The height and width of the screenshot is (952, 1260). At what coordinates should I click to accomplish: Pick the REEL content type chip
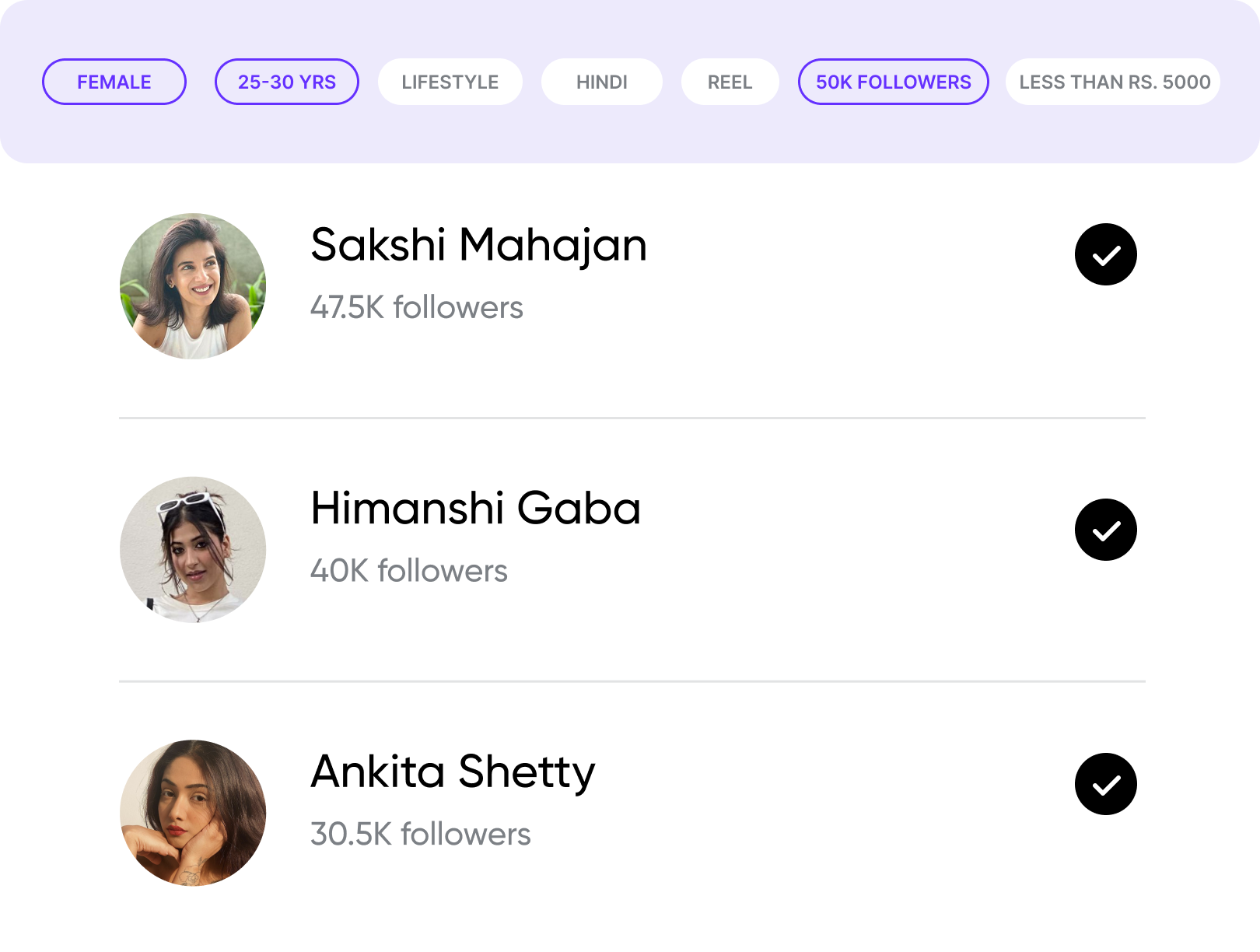[730, 82]
